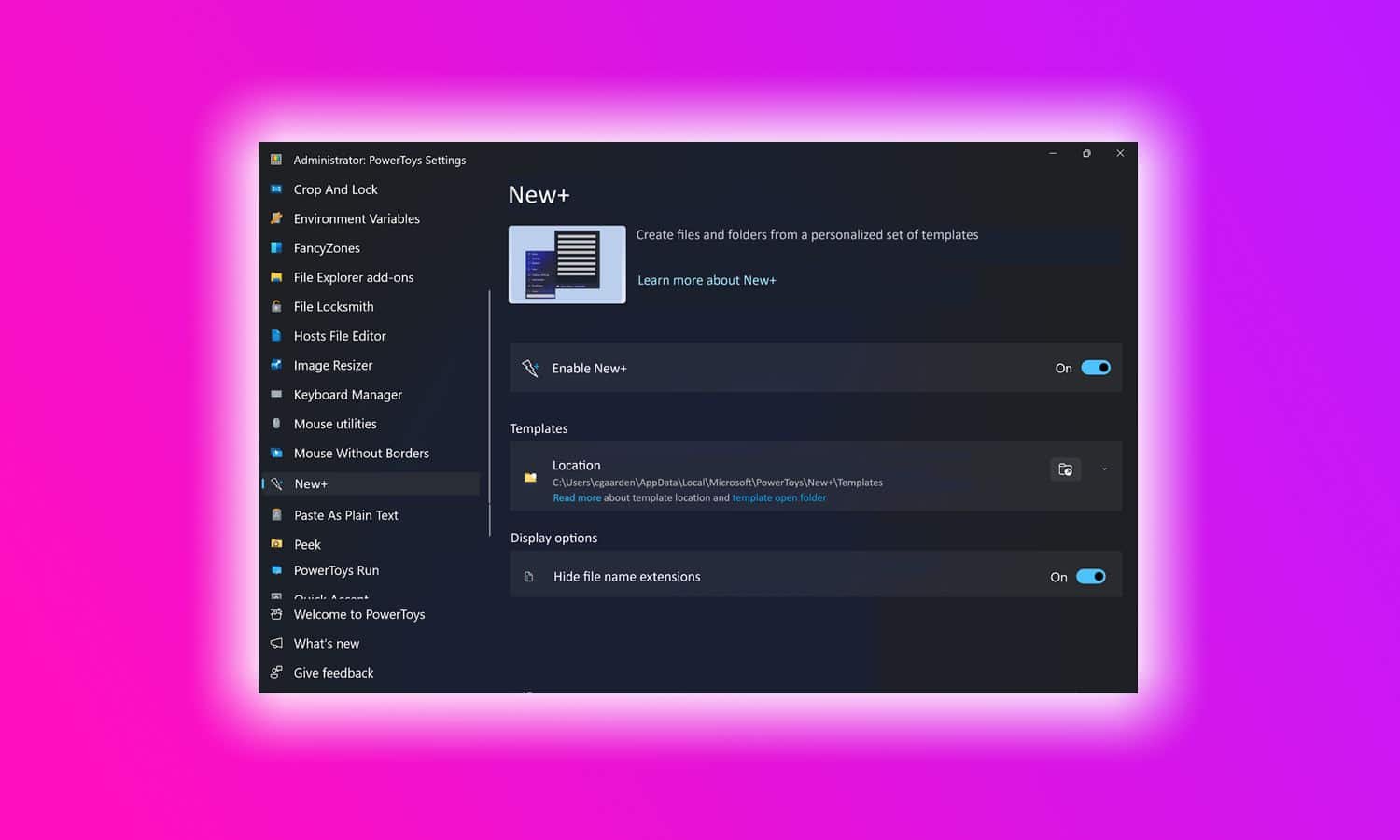Screen dimensions: 1400x840
Task: Click the Display options section label
Action: click(553, 538)
